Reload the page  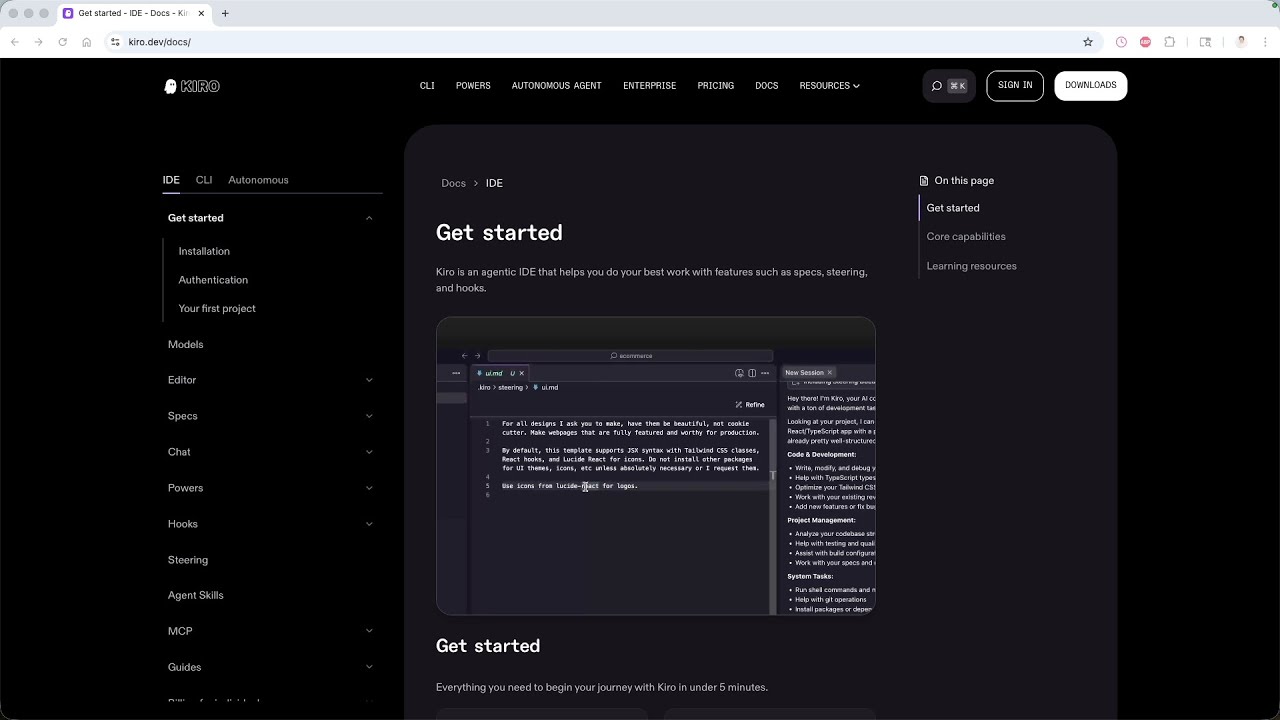(x=63, y=42)
